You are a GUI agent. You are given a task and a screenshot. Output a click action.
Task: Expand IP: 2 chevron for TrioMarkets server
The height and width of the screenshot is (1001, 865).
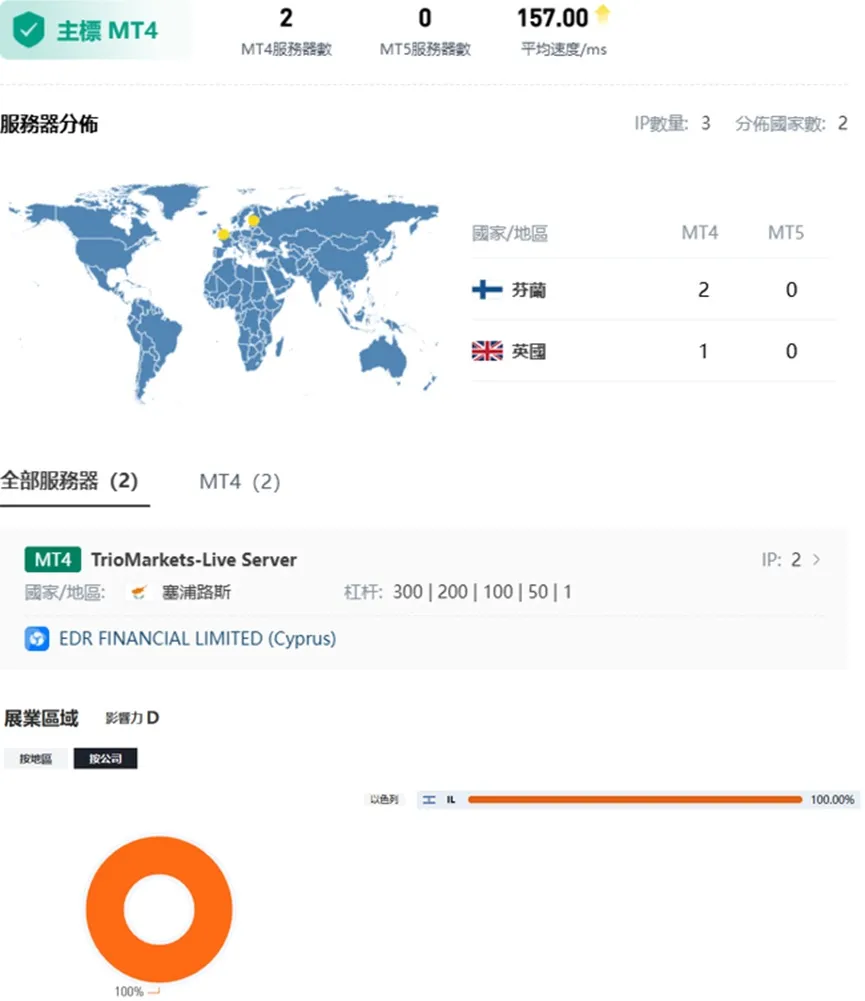[x=816, y=560]
